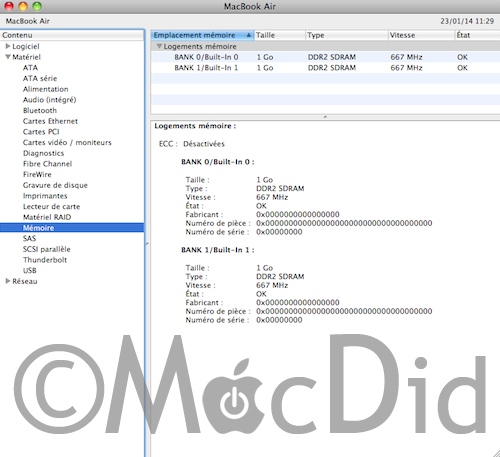Select Cartes PCI entry
The image size is (500, 457).
click(41, 132)
